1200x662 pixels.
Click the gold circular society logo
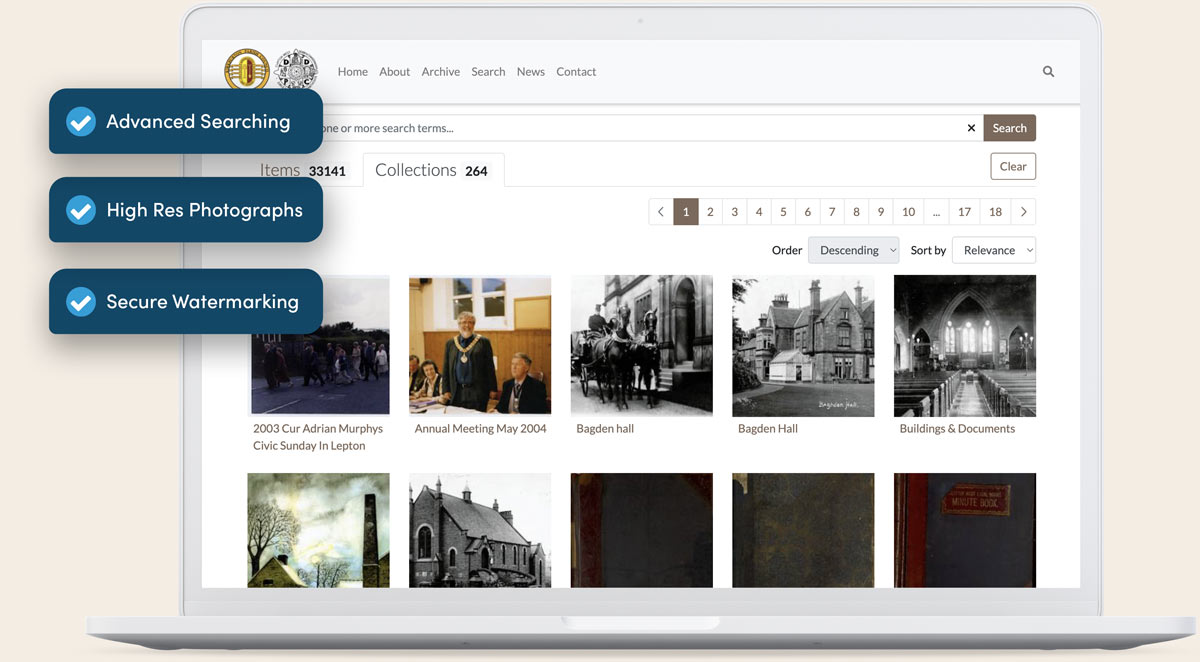pyautogui.click(x=246, y=71)
